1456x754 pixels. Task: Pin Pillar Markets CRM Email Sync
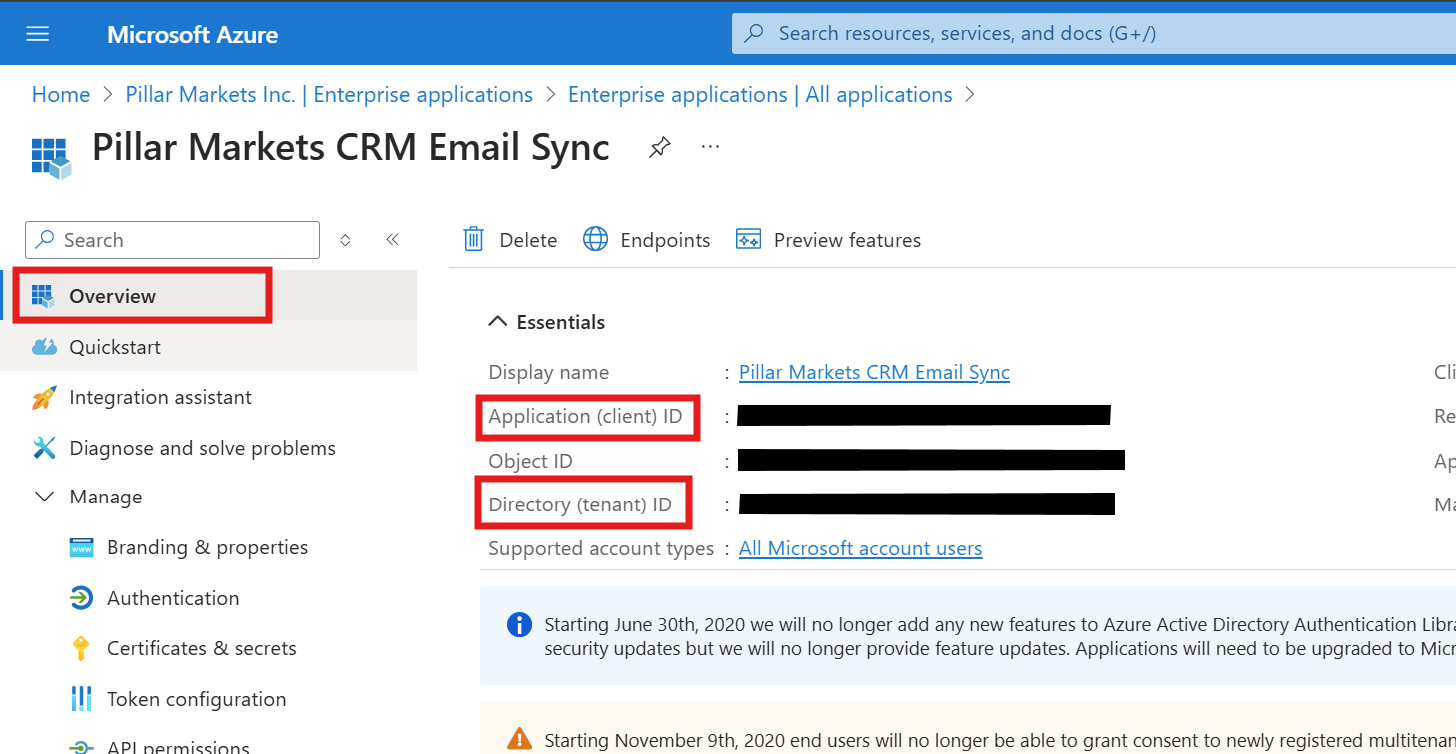tap(659, 146)
